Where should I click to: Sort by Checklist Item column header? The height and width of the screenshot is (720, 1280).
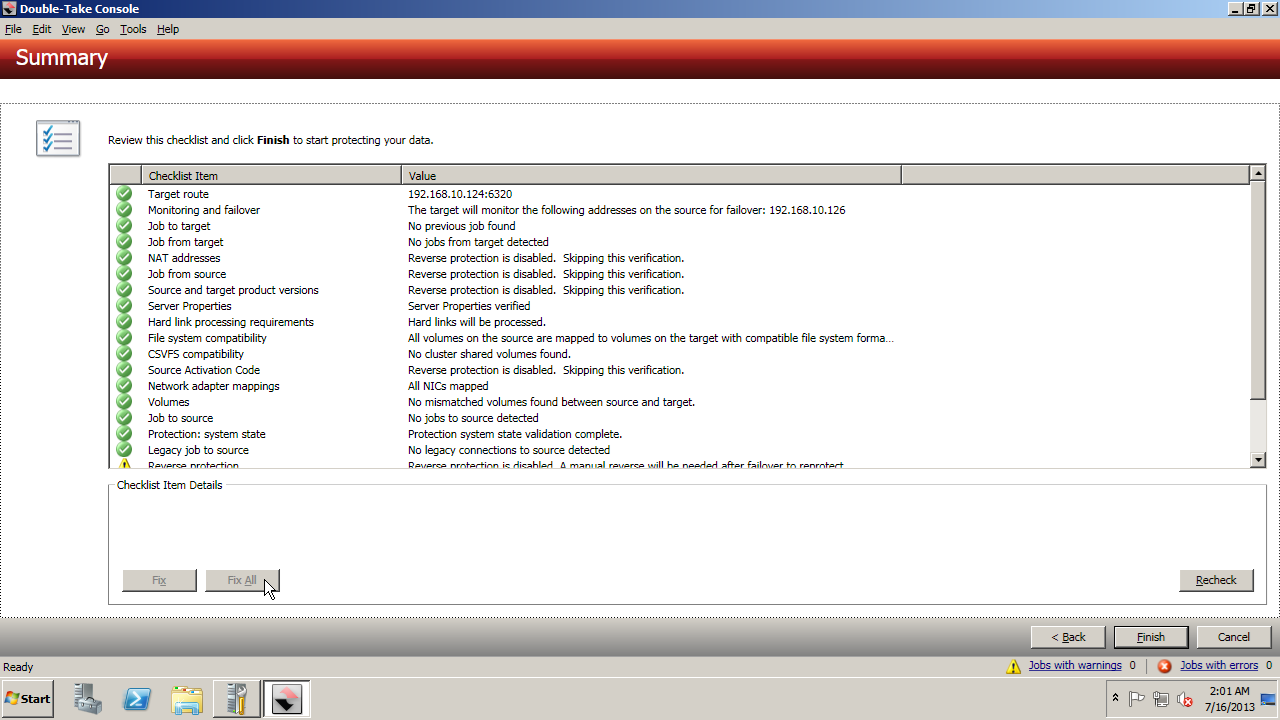coord(271,175)
